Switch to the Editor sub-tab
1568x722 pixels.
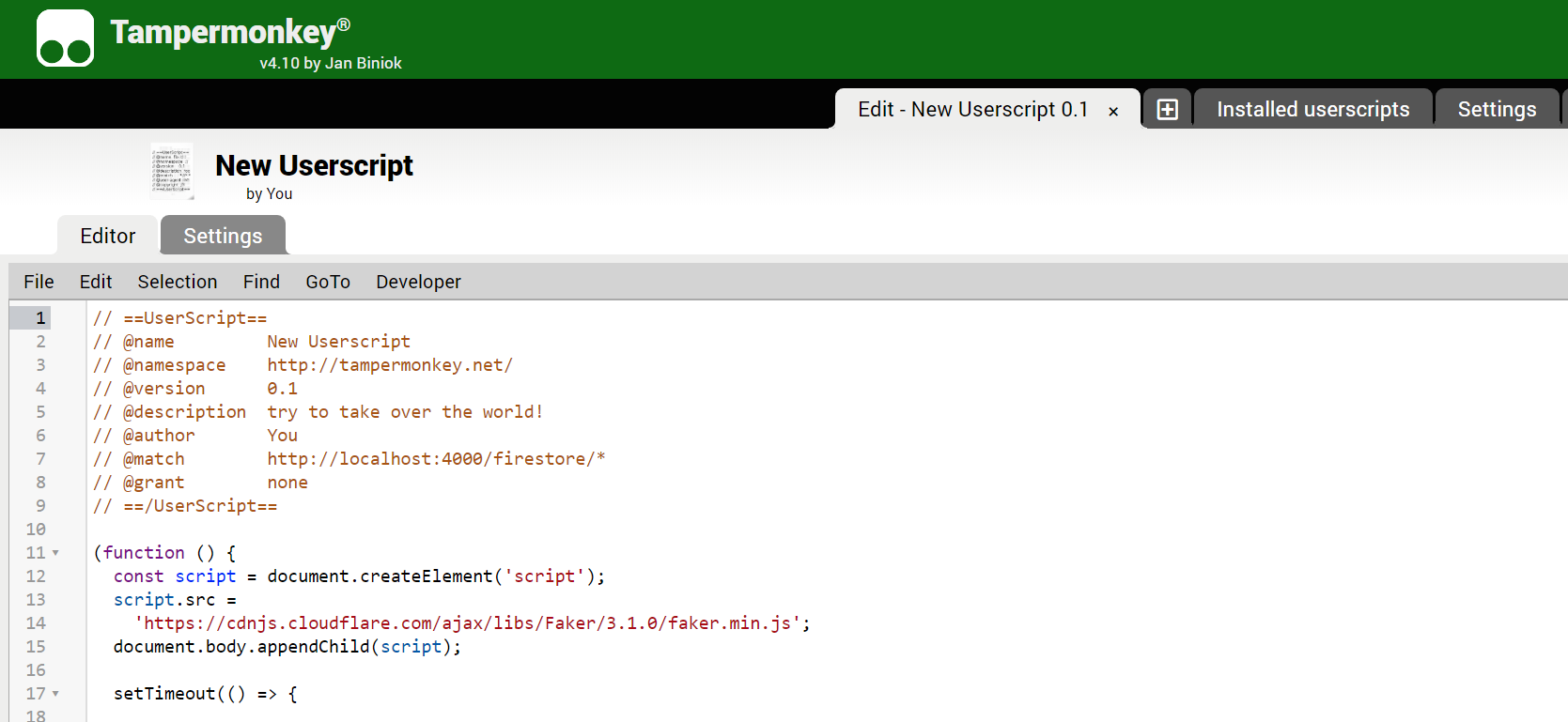pos(107,236)
